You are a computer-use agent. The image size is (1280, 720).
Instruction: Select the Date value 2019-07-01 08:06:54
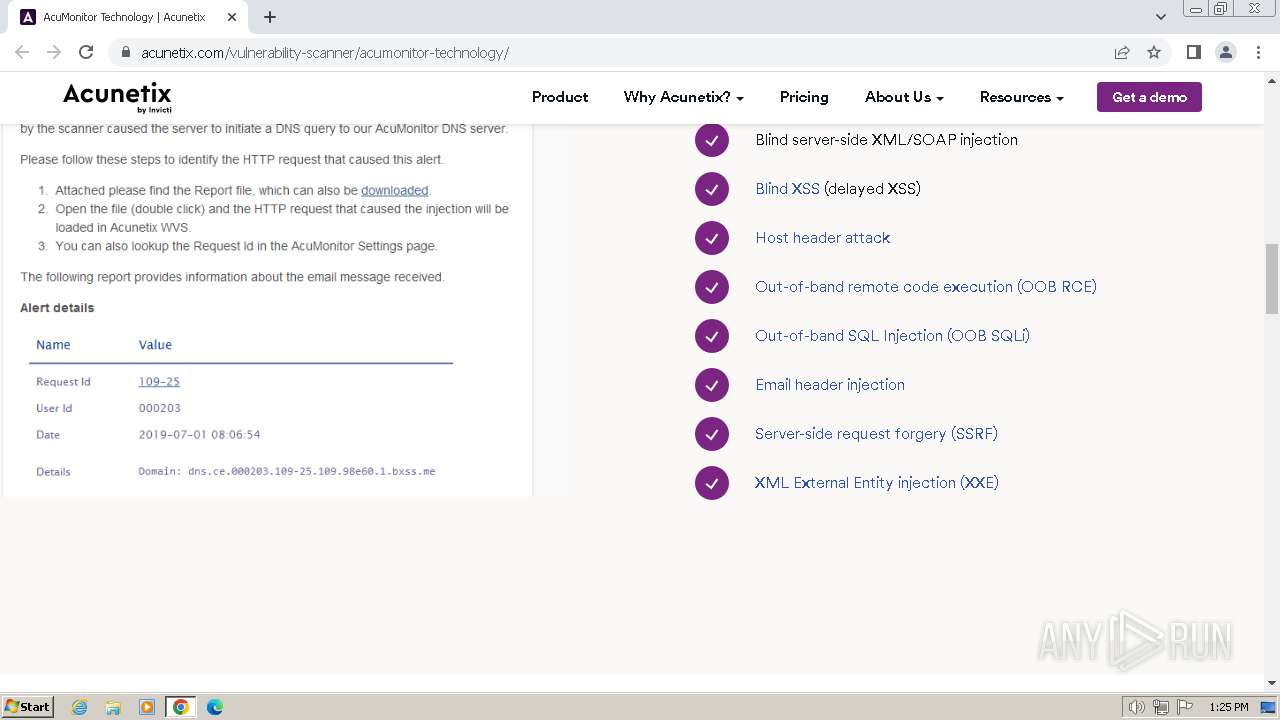[199, 435]
